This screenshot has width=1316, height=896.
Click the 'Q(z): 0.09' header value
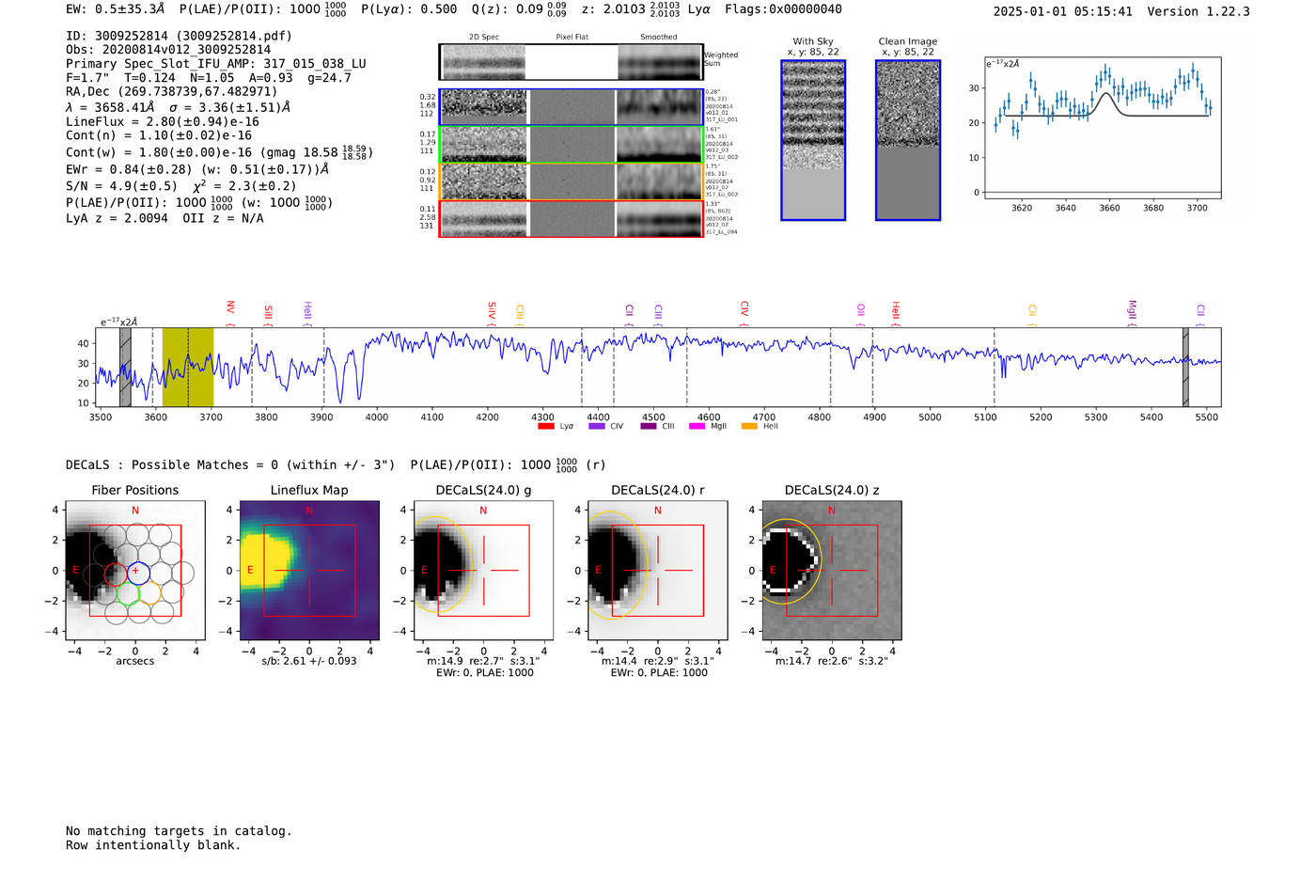pos(518,9)
